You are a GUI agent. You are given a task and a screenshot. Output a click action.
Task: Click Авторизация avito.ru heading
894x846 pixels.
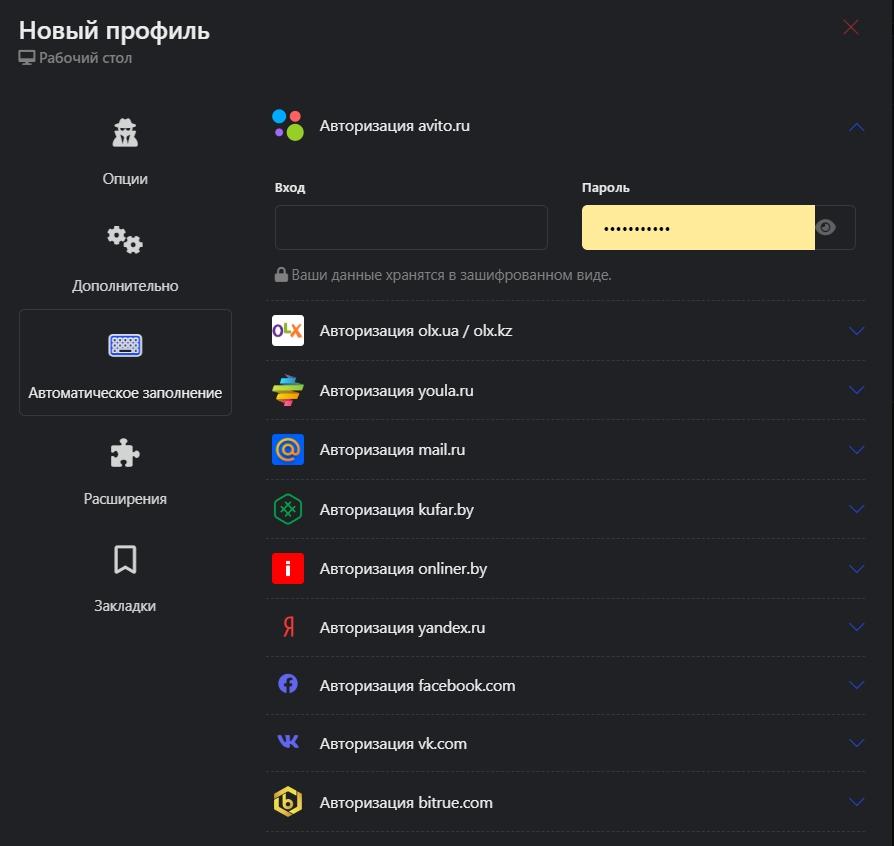click(x=395, y=125)
